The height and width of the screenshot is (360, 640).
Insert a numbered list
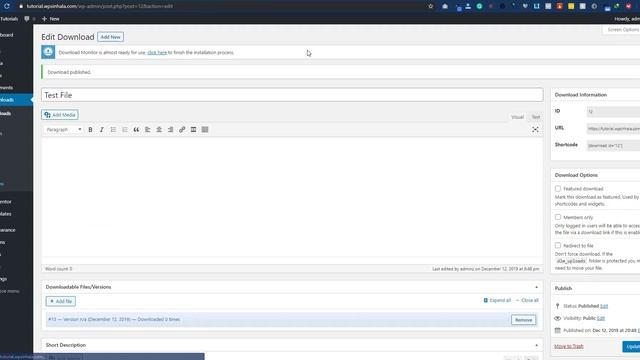pos(124,129)
